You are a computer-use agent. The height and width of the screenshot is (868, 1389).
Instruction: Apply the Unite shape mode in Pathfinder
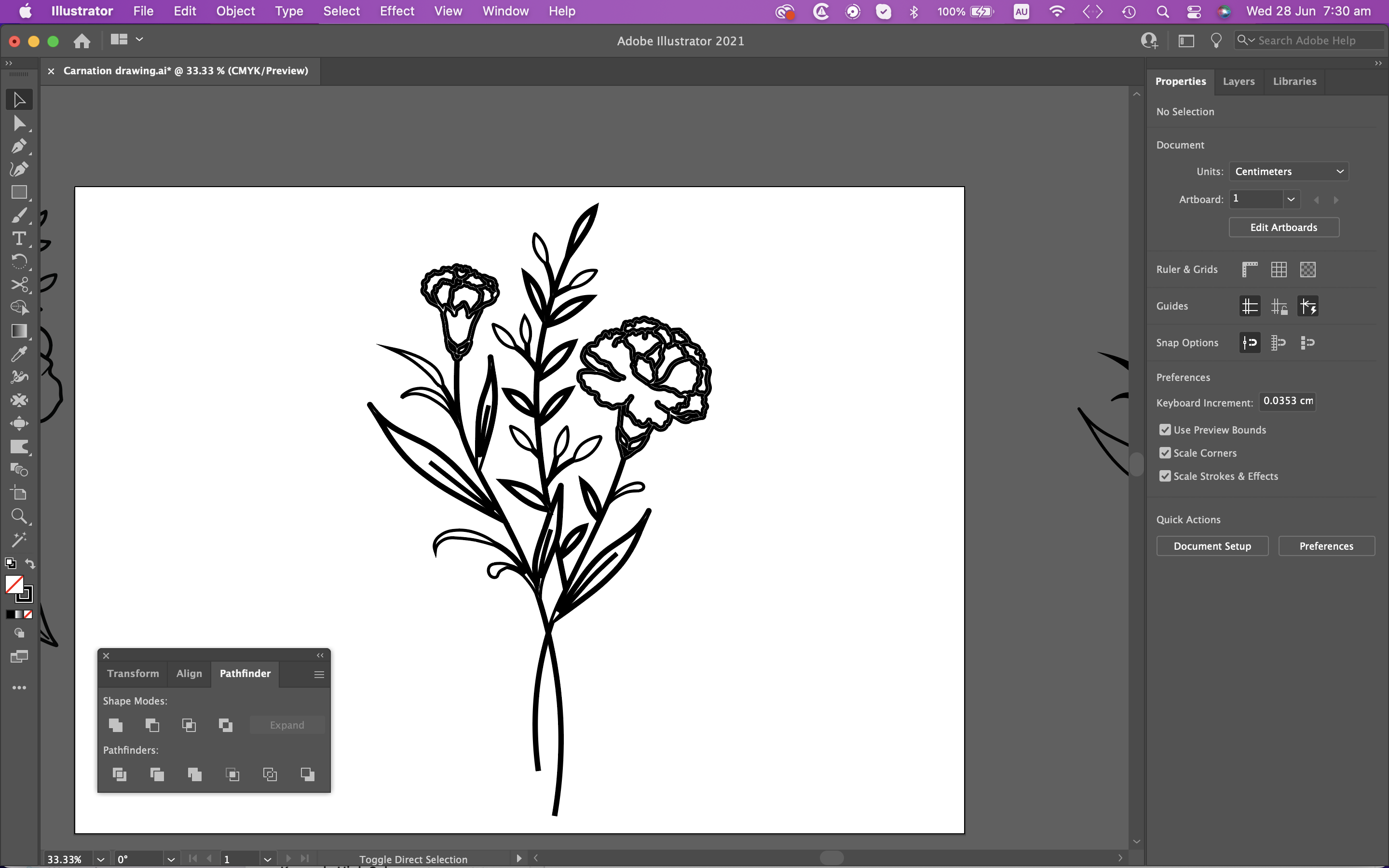pos(115,725)
